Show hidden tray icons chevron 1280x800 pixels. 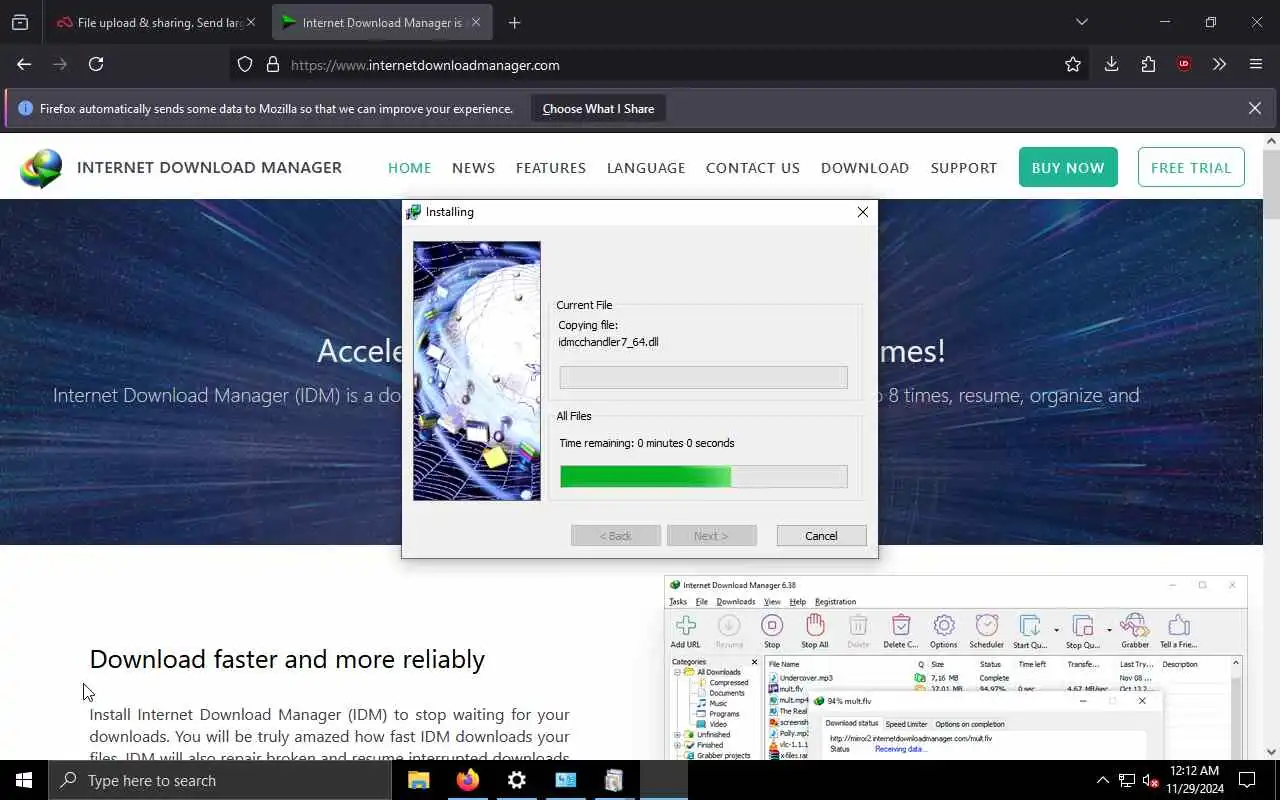point(1103,780)
